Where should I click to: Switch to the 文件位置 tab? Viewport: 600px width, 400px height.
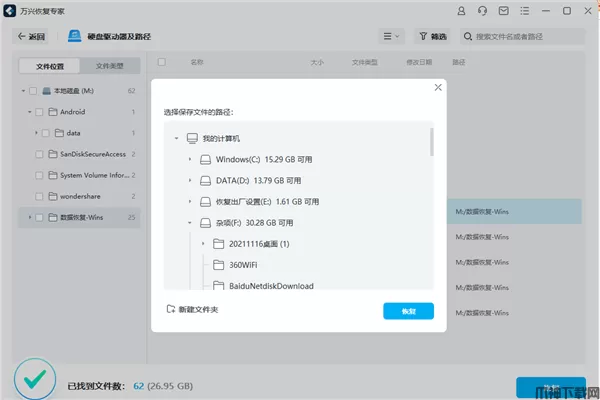pyautogui.click(x=50, y=66)
